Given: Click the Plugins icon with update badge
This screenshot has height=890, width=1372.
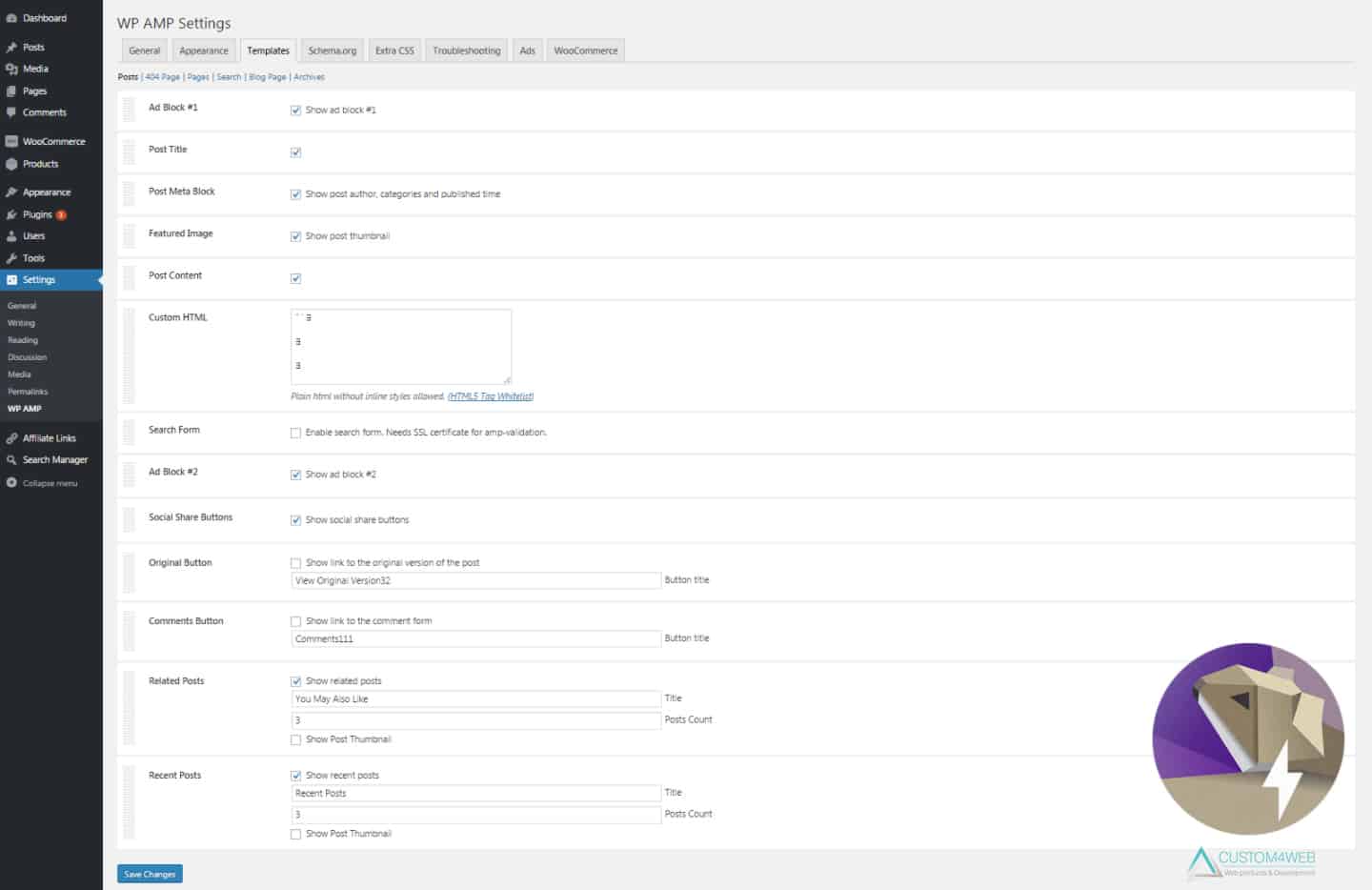Looking at the screenshot, I should (11, 214).
